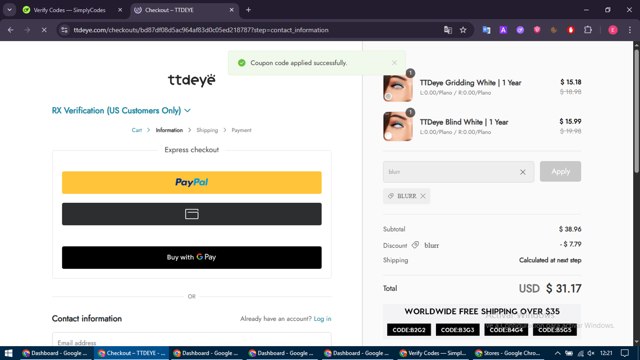
Task: Click CODE:B3G3 promo button
Action: (458, 330)
